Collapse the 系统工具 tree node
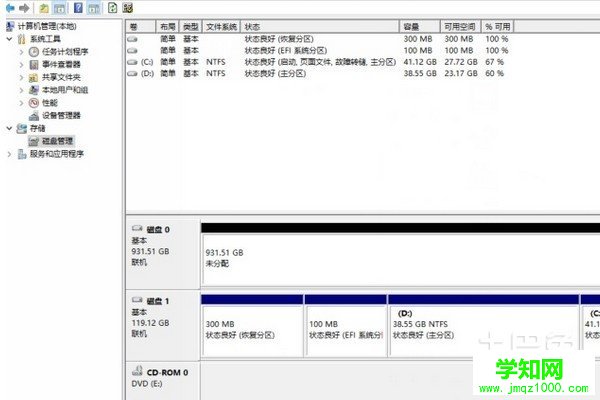This screenshot has height=400, width=600. pos(10,39)
